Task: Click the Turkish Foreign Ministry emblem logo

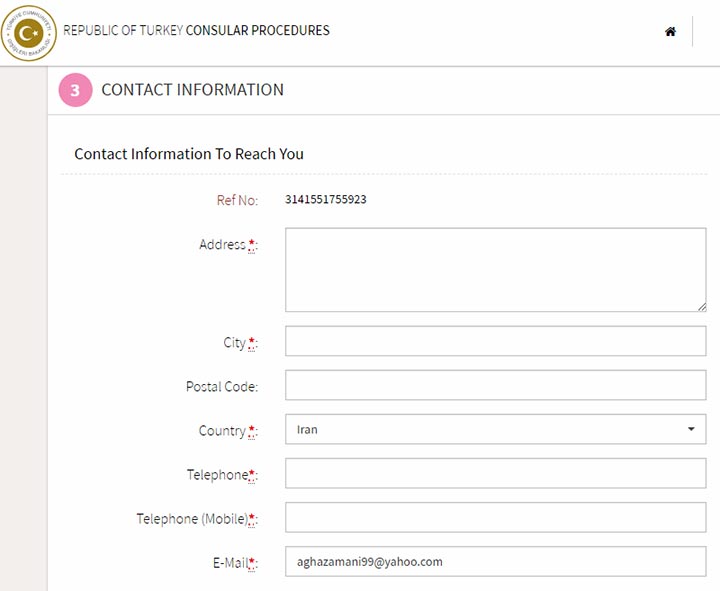Action: (x=28, y=33)
